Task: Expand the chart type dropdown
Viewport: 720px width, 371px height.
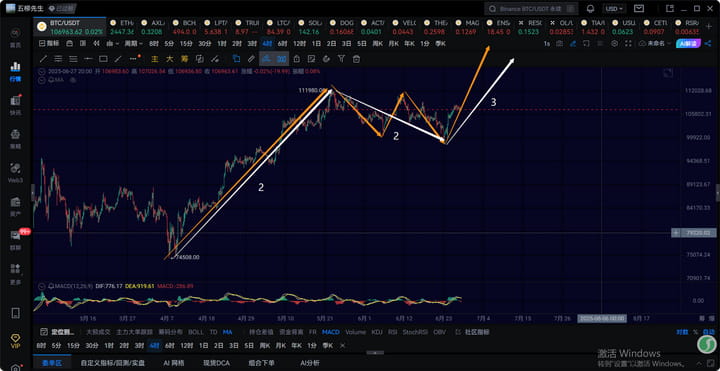Action: coord(112,44)
